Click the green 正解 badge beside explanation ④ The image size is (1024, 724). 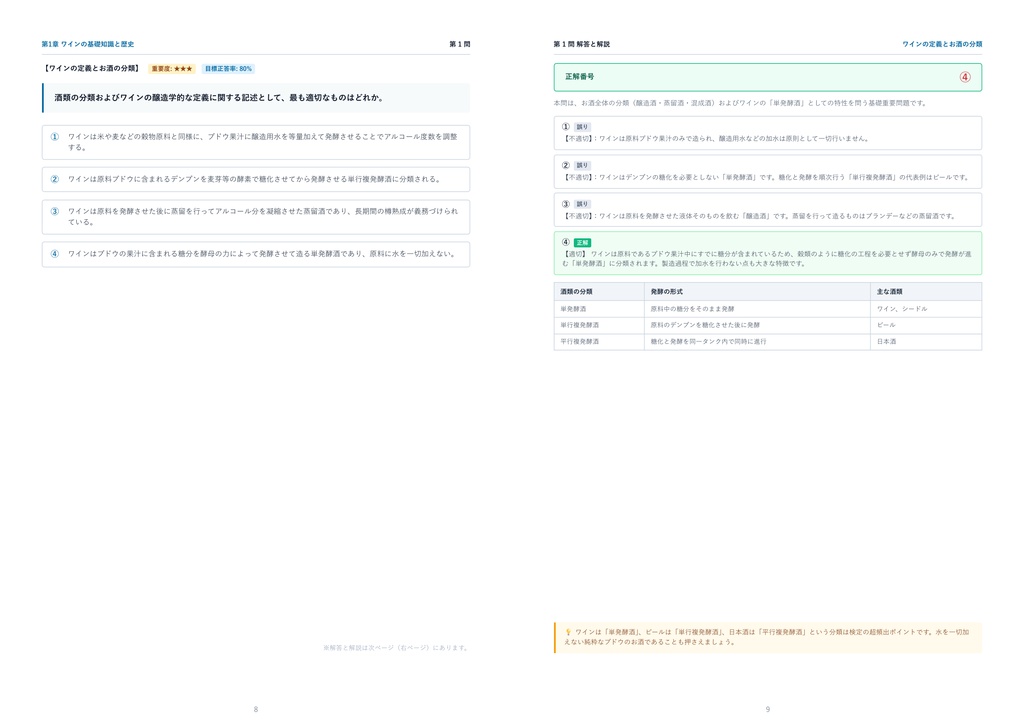(x=582, y=243)
